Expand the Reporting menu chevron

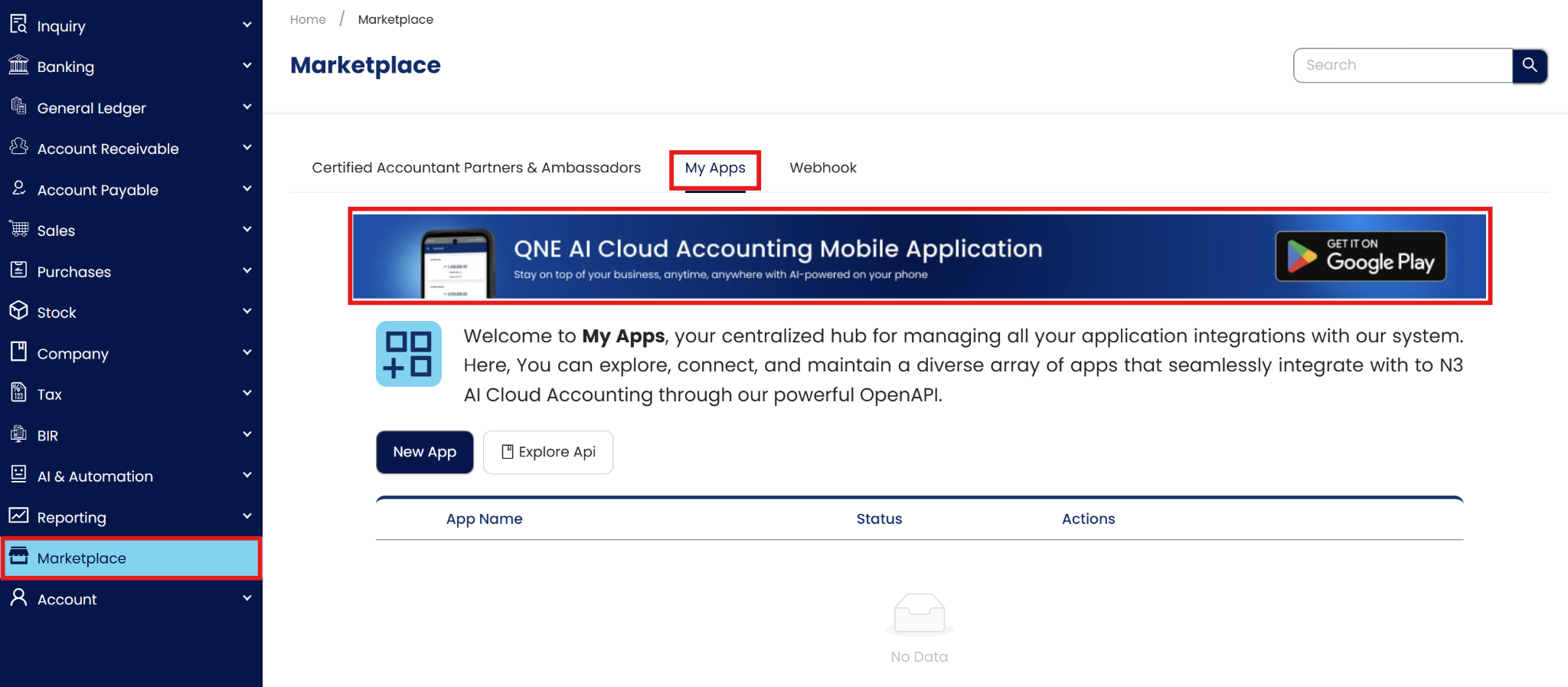247,517
